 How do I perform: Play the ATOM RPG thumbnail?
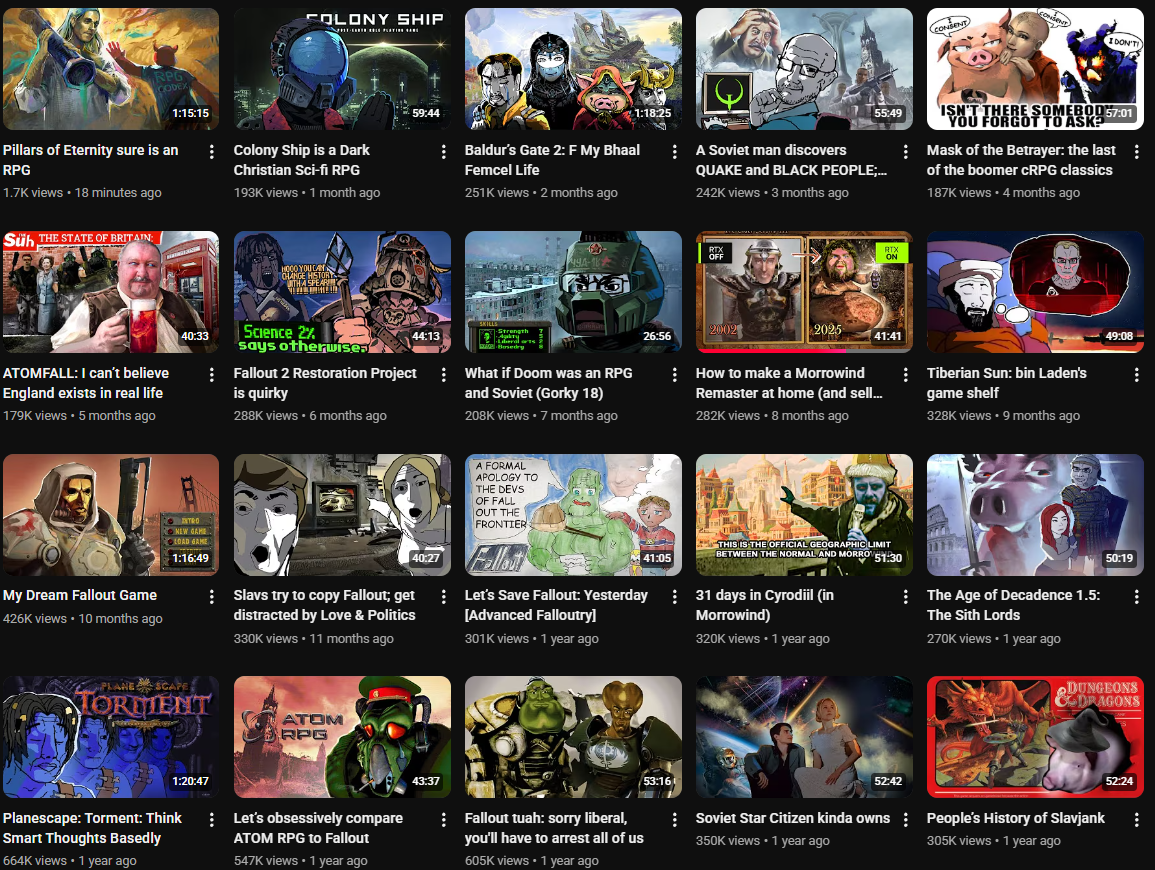pyautogui.click(x=342, y=737)
